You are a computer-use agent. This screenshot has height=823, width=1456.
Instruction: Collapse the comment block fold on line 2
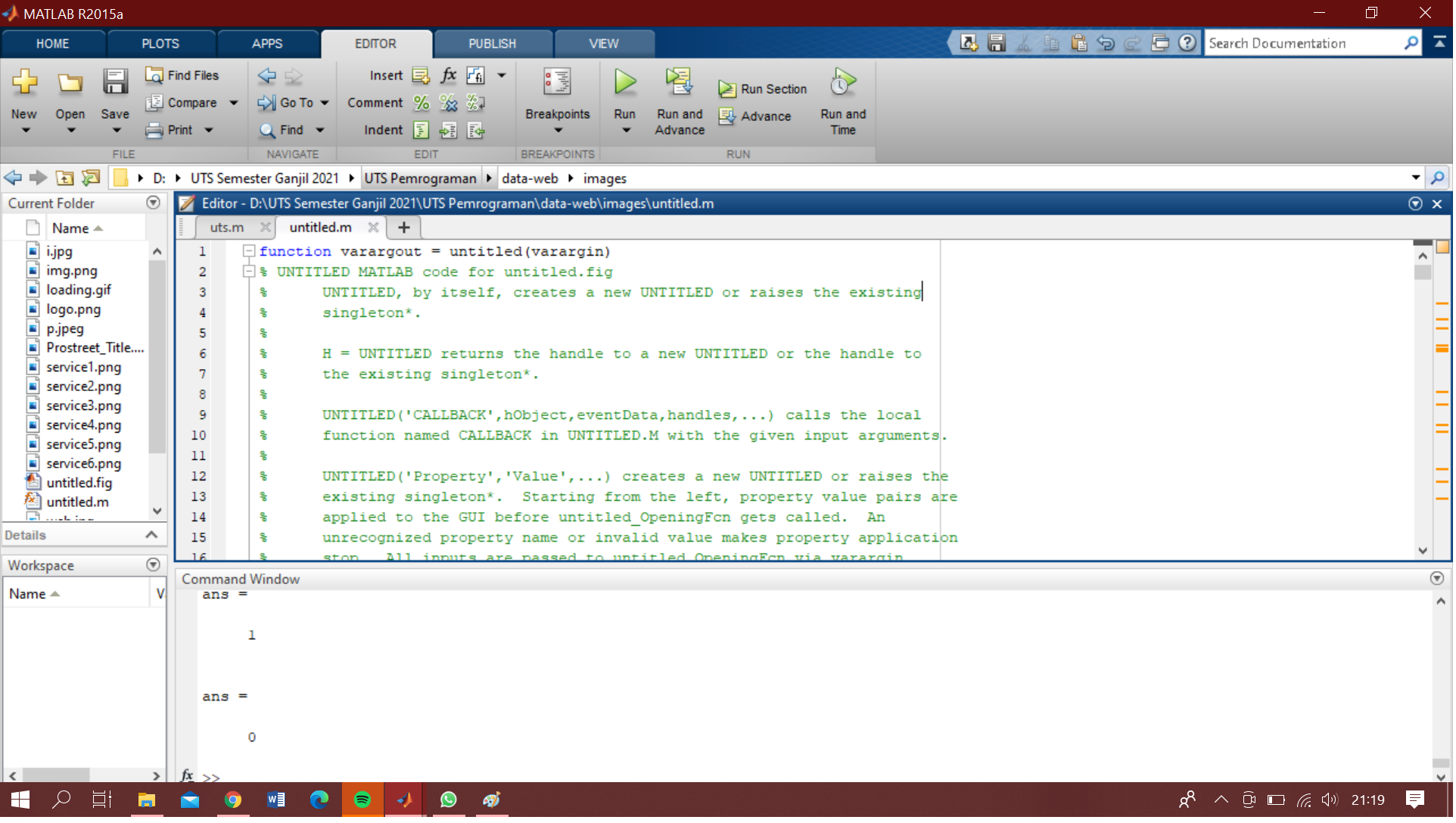click(248, 272)
